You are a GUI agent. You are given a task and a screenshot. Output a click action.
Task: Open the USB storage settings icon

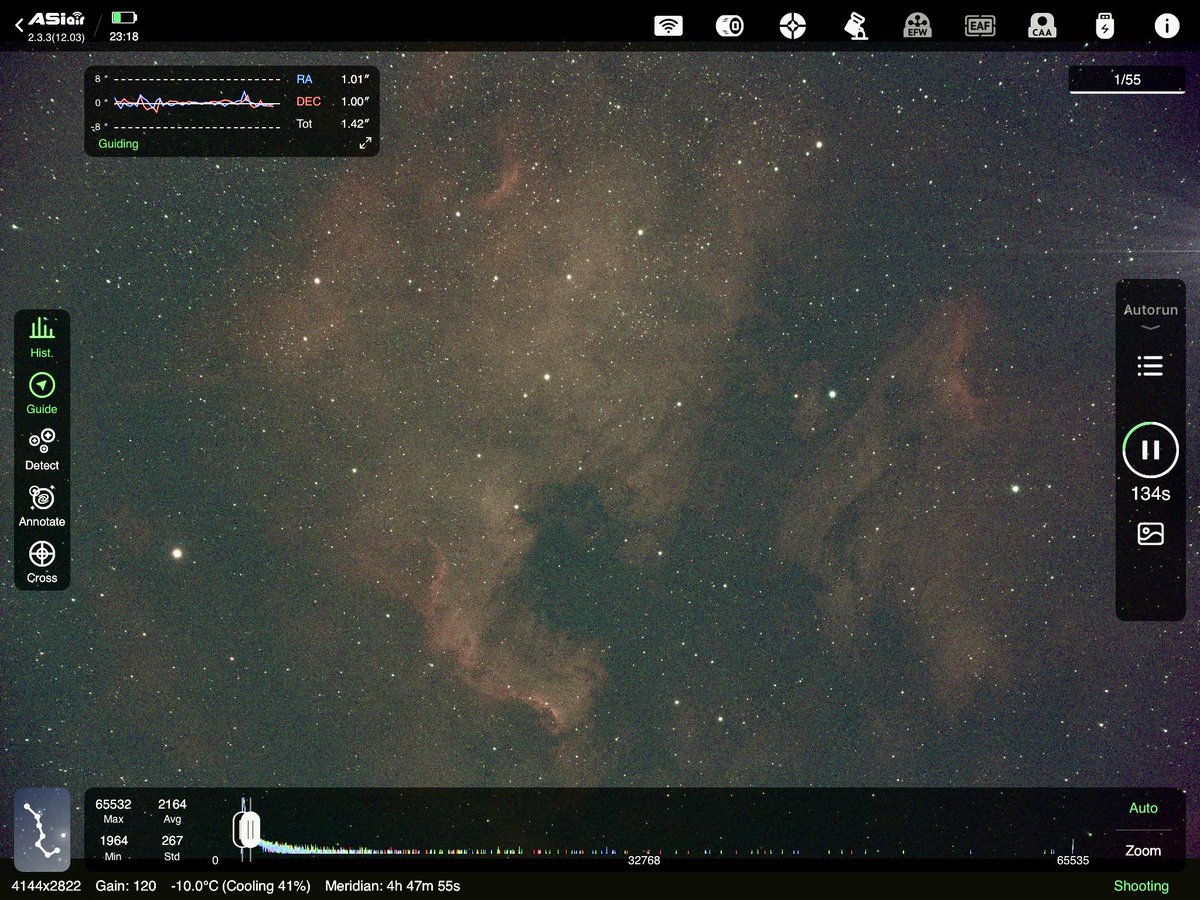point(1104,26)
